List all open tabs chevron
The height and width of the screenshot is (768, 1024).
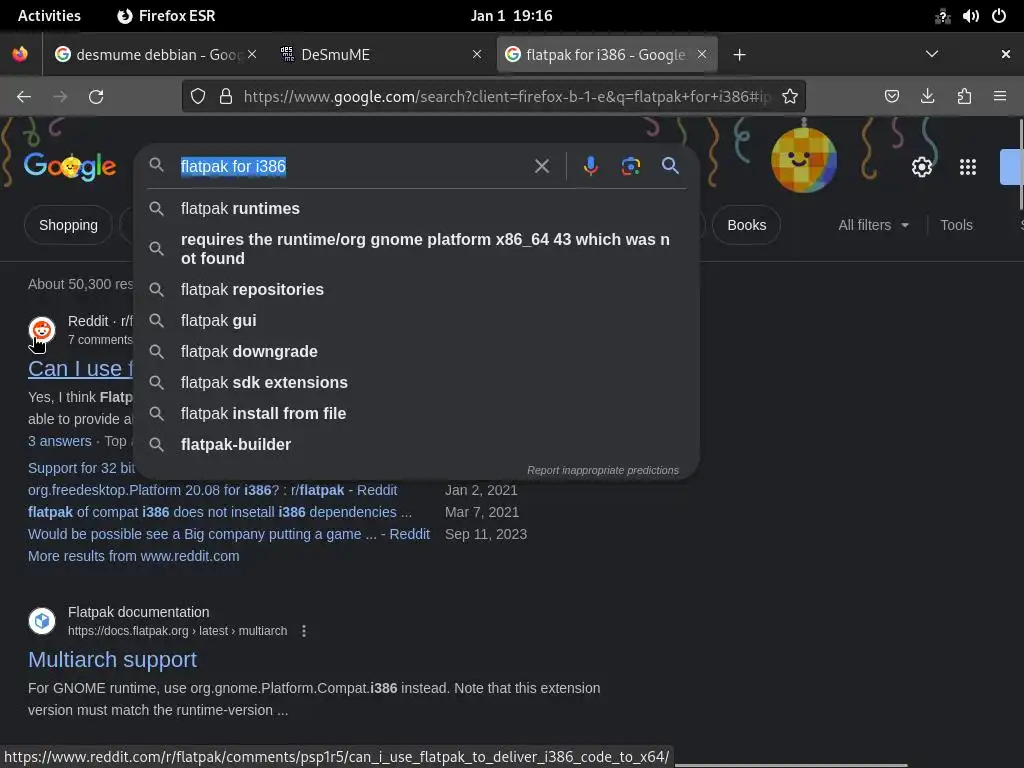[x=932, y=54]
